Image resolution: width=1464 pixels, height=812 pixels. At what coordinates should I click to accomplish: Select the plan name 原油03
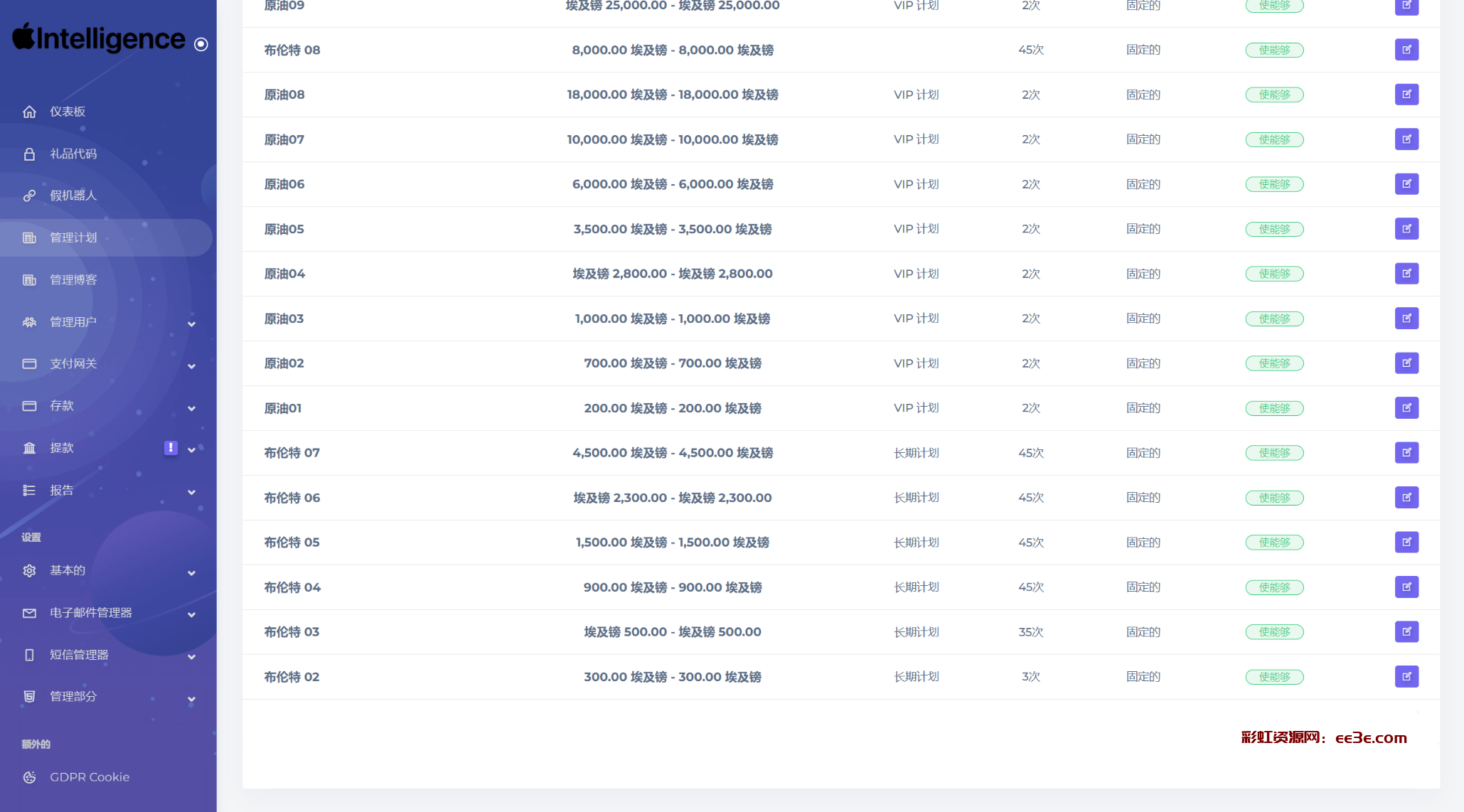[284, 319]
